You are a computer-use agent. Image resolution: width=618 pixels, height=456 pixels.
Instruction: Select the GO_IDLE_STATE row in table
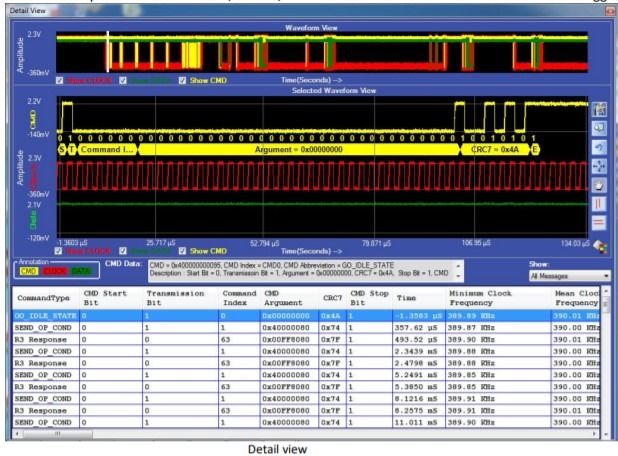point(40,314)
